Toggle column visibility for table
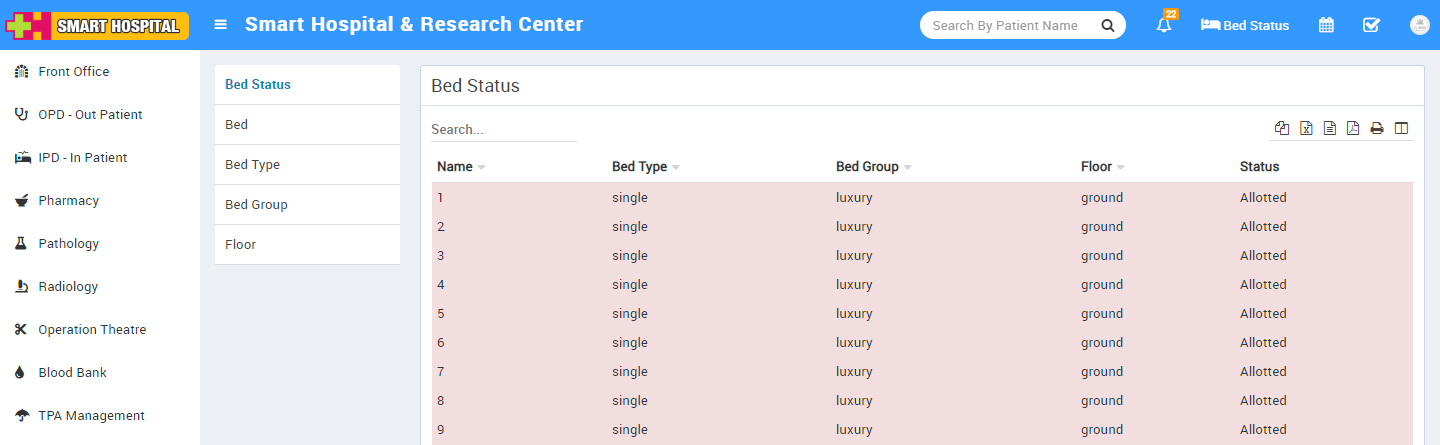1440x445 pixels. point(1401,128)
